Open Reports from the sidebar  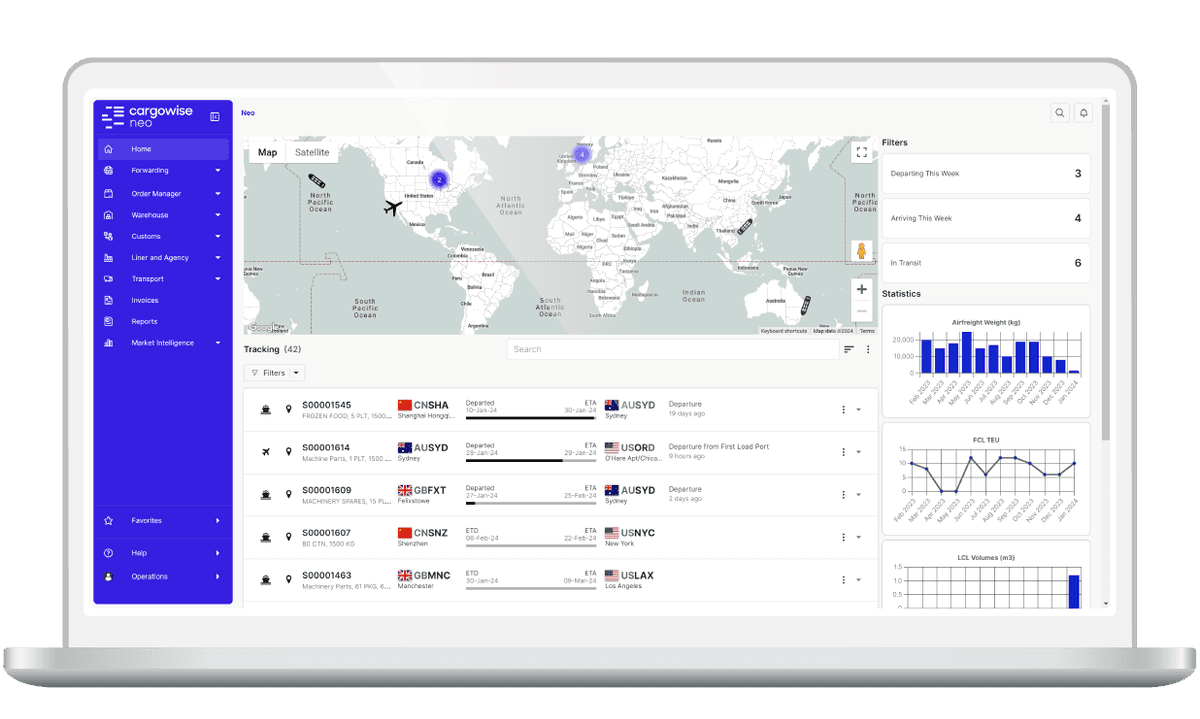(144, 321)
